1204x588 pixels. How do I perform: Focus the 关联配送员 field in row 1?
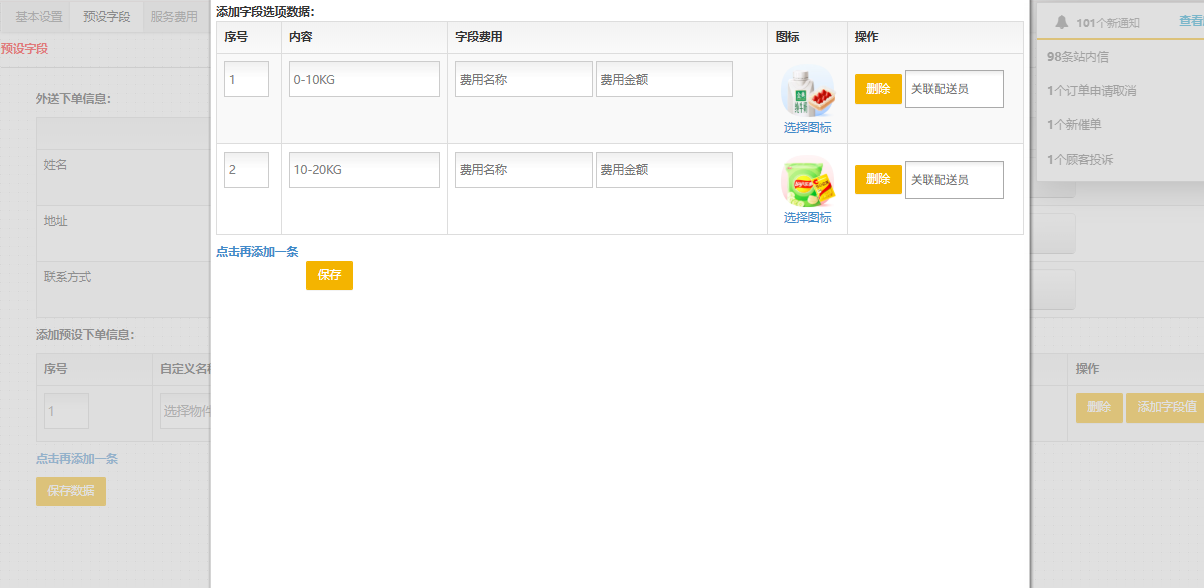(x=953, y=89)
